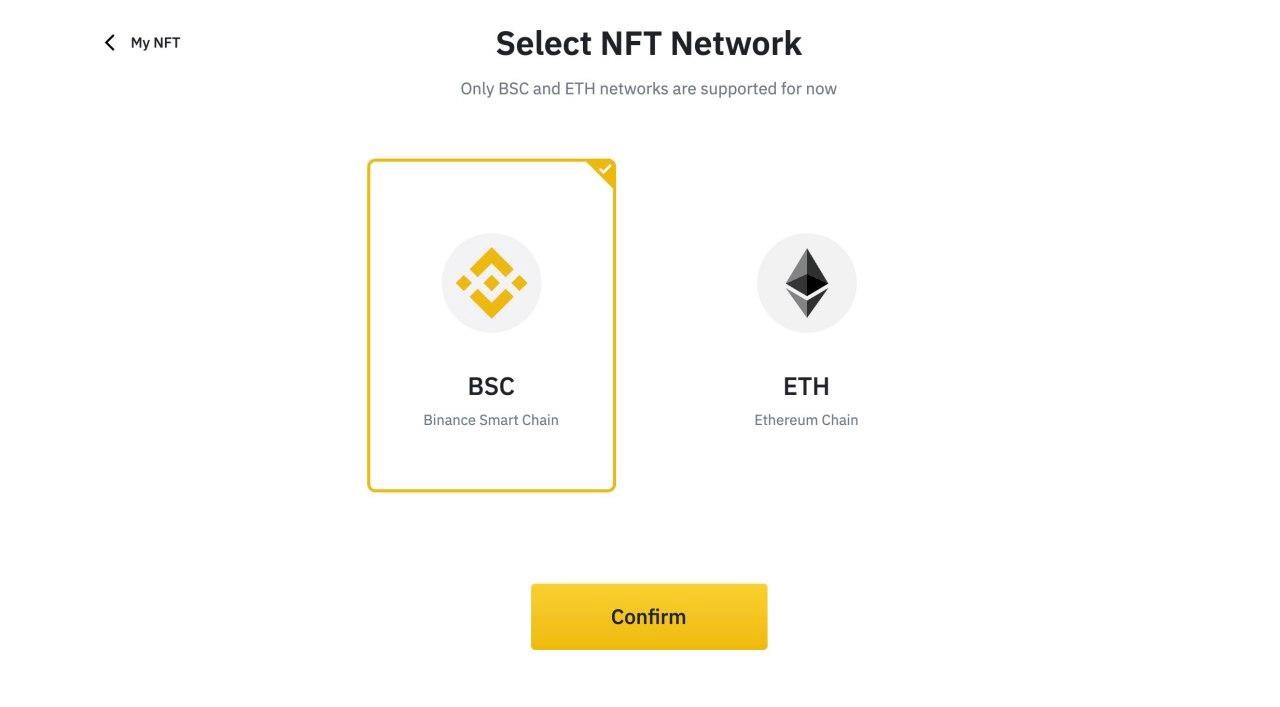Click the Select NFT Network heading

(648, 43)
